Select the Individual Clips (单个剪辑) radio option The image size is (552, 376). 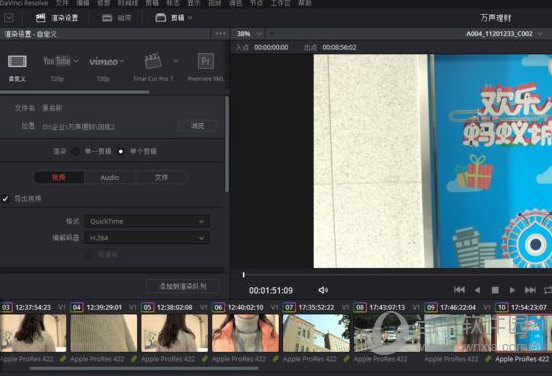tap(121, 151)
